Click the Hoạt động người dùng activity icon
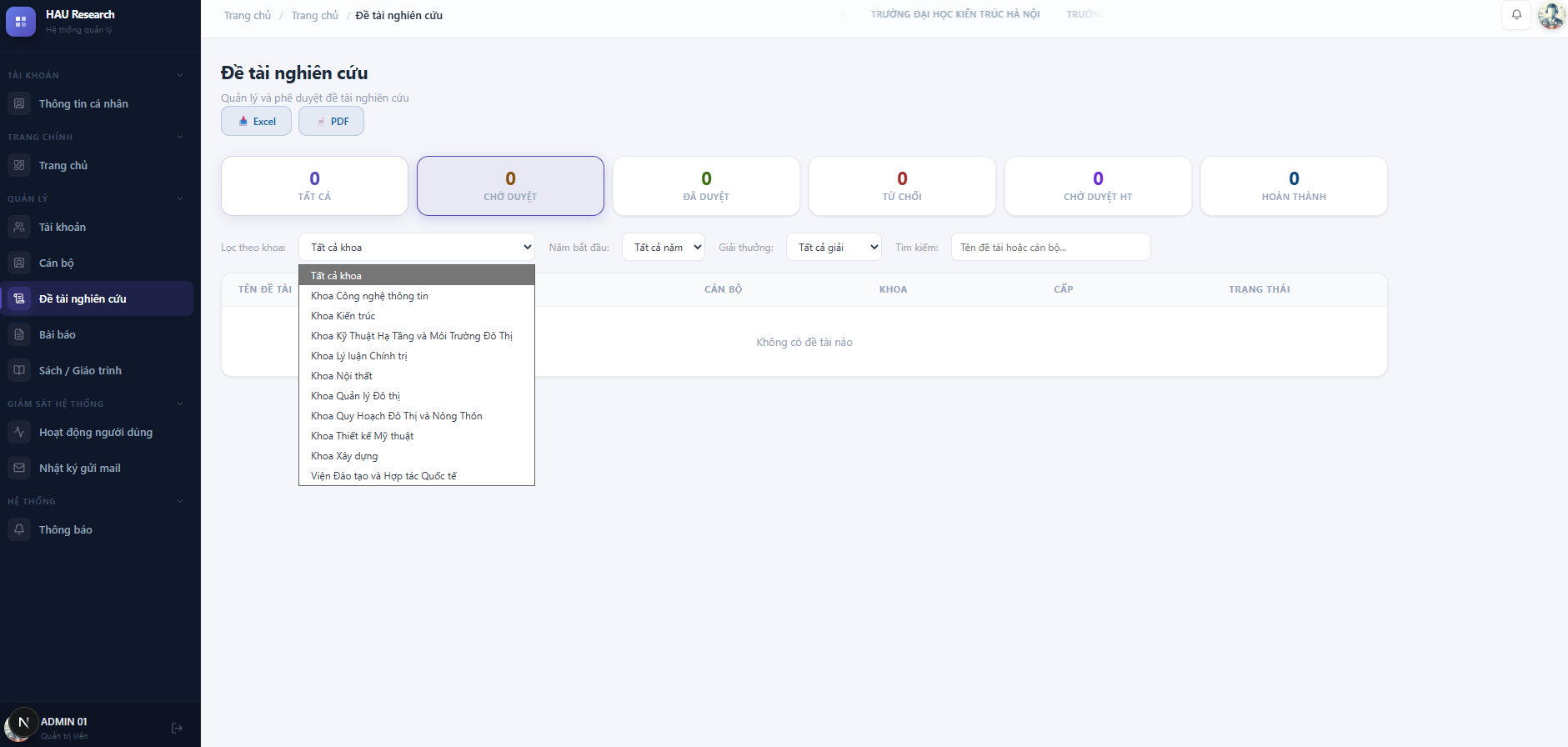The image size is (1568, 747). pos(19,432)
